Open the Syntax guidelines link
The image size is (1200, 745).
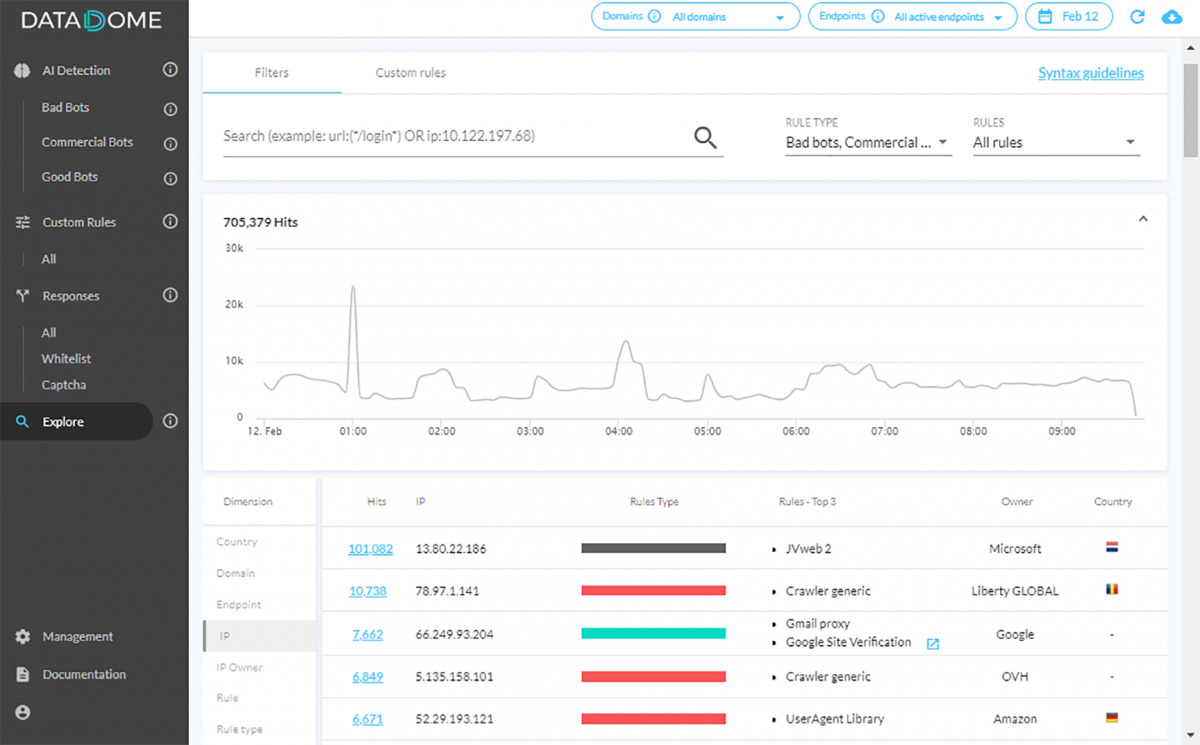(1091, 72)
